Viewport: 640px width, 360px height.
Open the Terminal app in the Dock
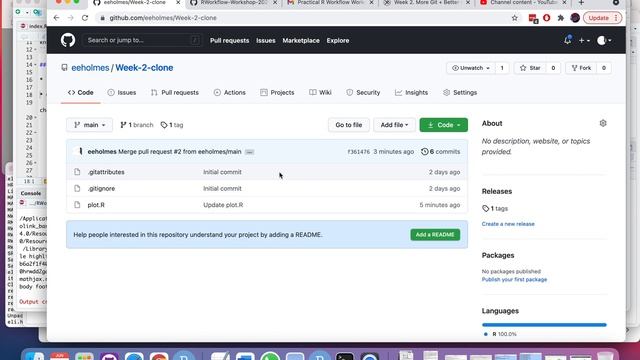tap(345, 356)
